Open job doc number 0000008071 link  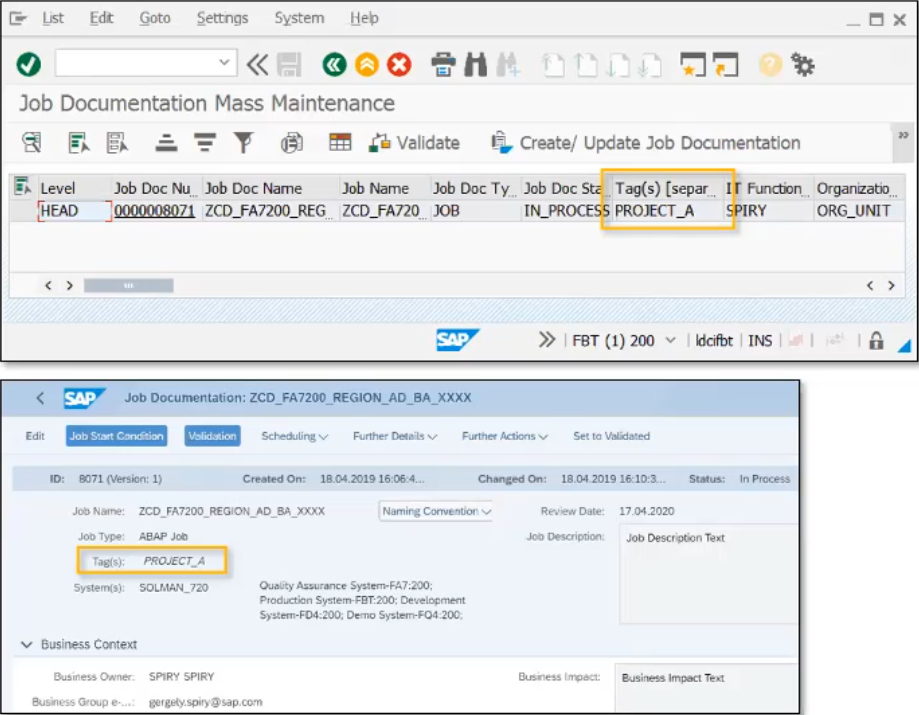(154, 211)
